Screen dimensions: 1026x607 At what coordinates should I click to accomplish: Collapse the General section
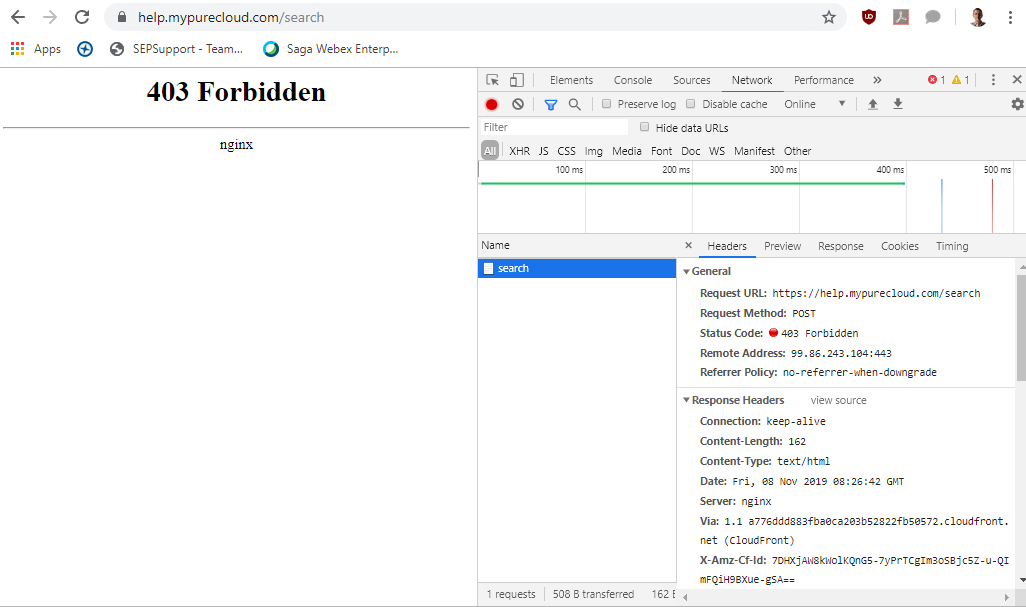tap(686, 271)
